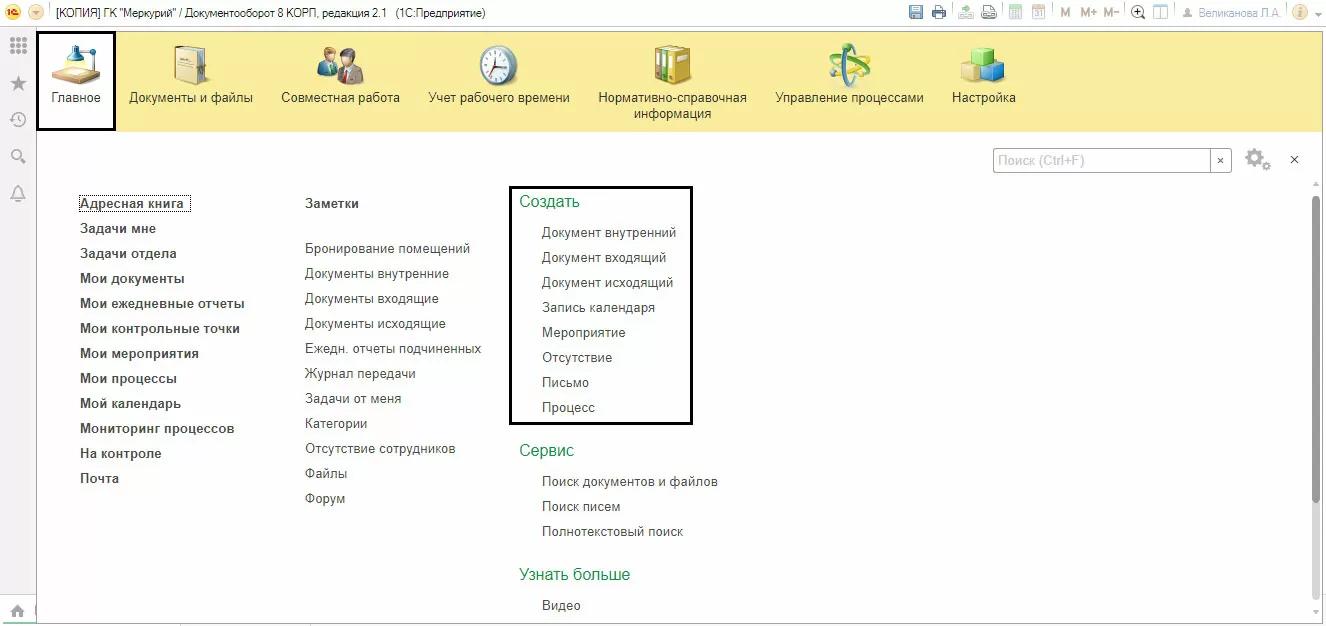Click the Print icon in title bar

(x=939, y=13)
